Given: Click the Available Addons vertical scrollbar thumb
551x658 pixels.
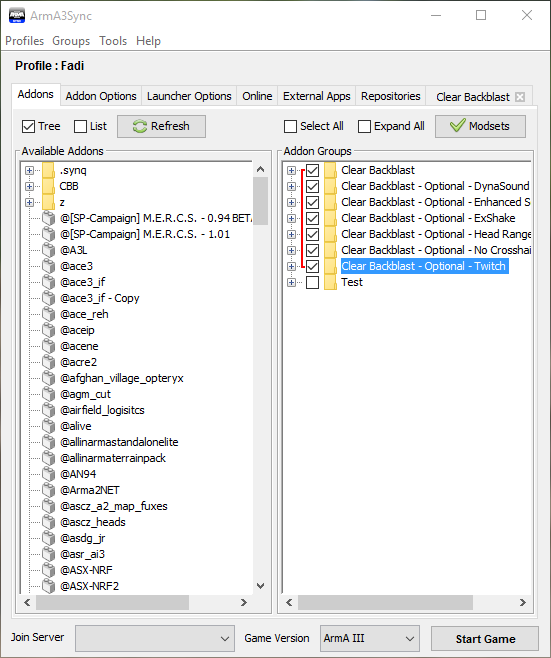Looking at the screenshot, I should pyautogui.click(x=260, y=201).
